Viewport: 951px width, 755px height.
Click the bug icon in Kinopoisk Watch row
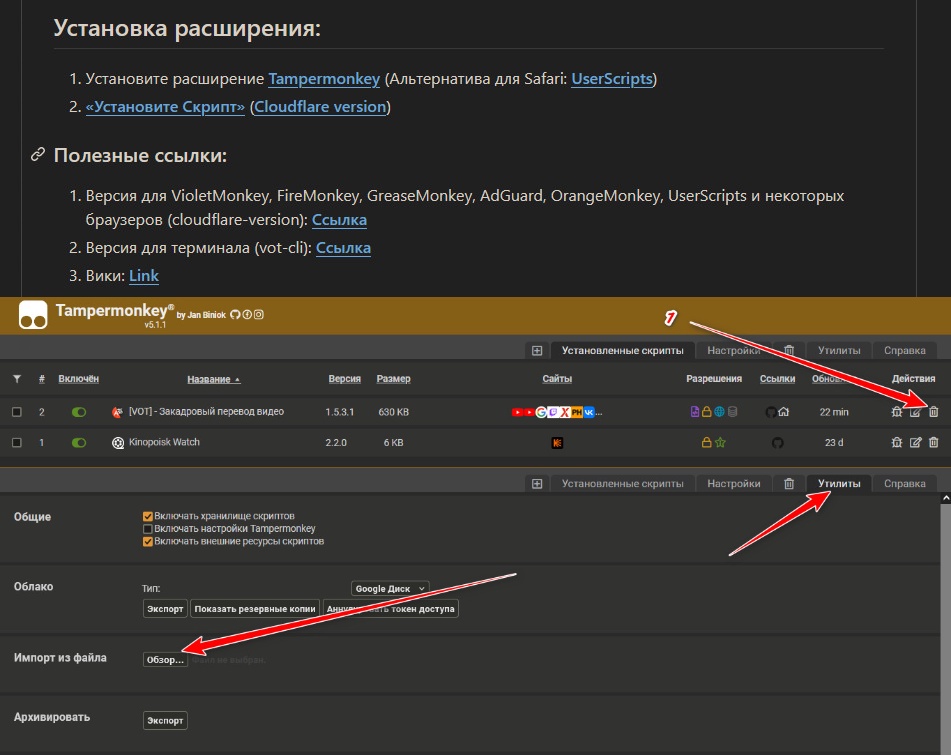pos(896,442)
